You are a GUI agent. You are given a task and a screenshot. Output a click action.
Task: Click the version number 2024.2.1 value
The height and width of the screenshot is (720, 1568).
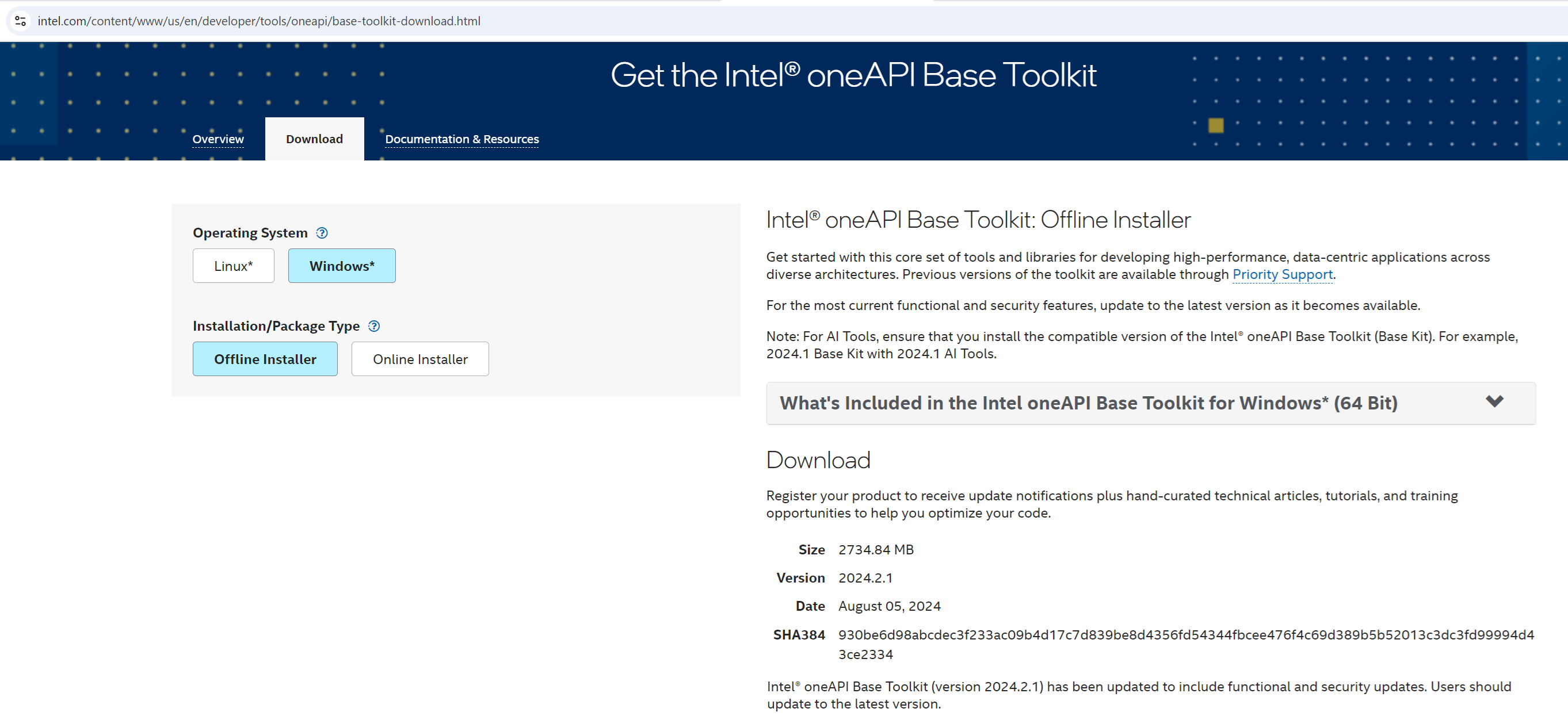coord(865,578)
